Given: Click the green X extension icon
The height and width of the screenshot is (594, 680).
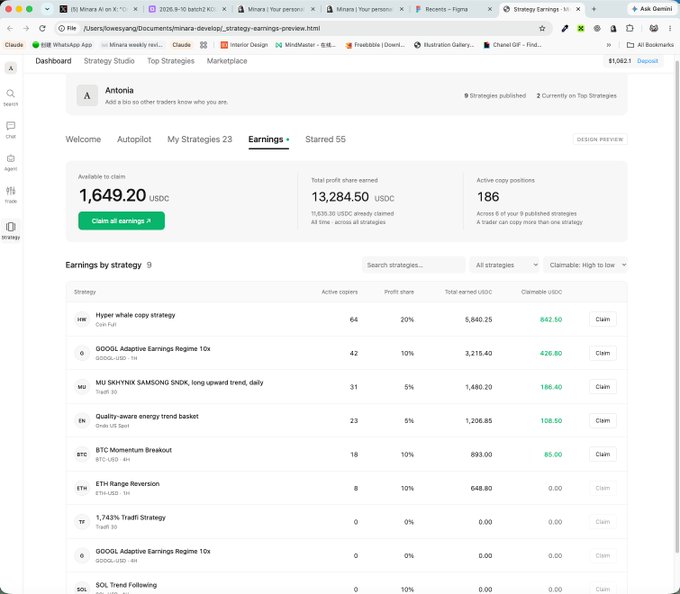Looking at the screenshot, I should tap(581, 28).
